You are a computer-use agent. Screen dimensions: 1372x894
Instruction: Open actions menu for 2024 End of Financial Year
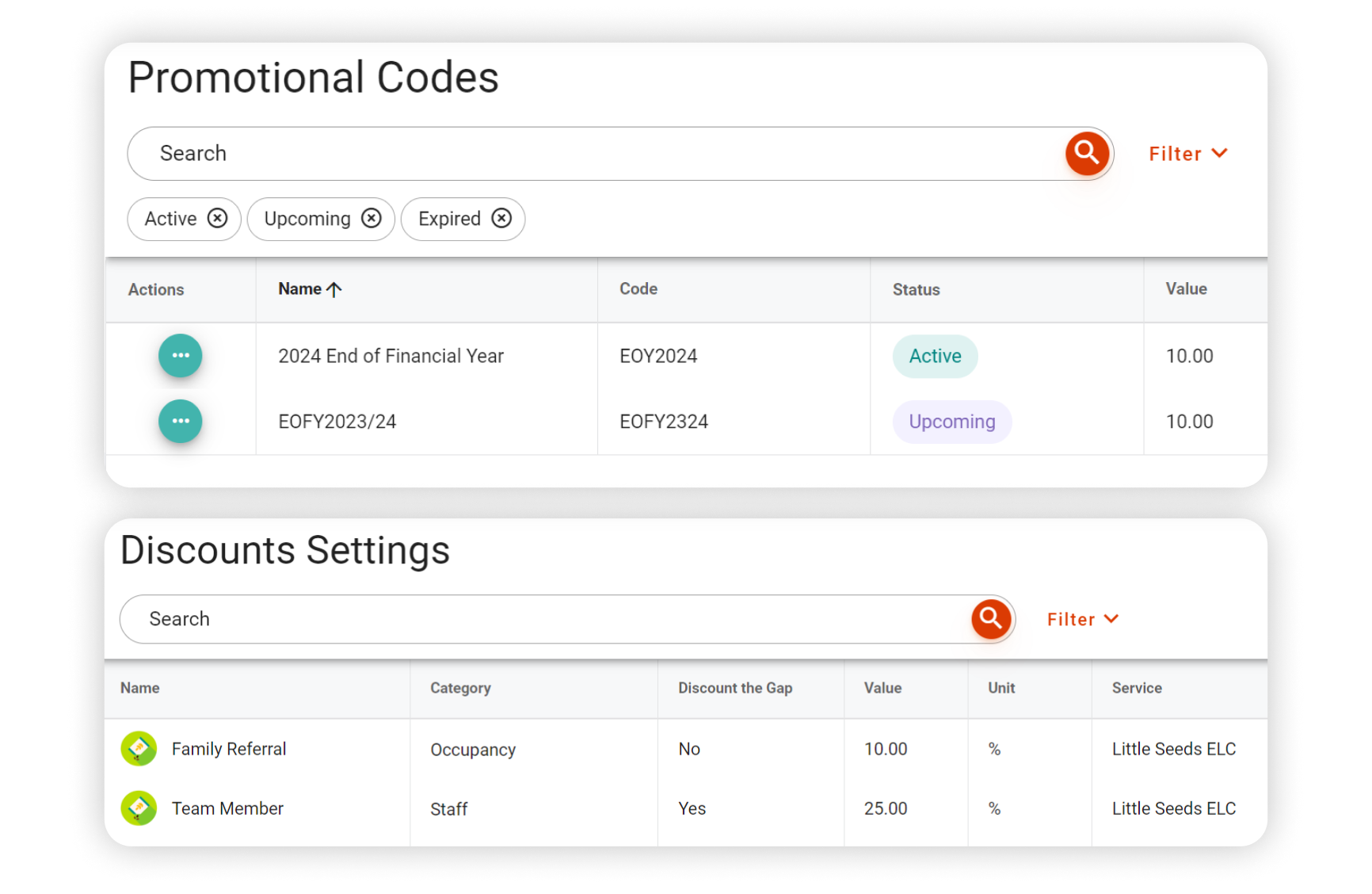click(180, 356)
